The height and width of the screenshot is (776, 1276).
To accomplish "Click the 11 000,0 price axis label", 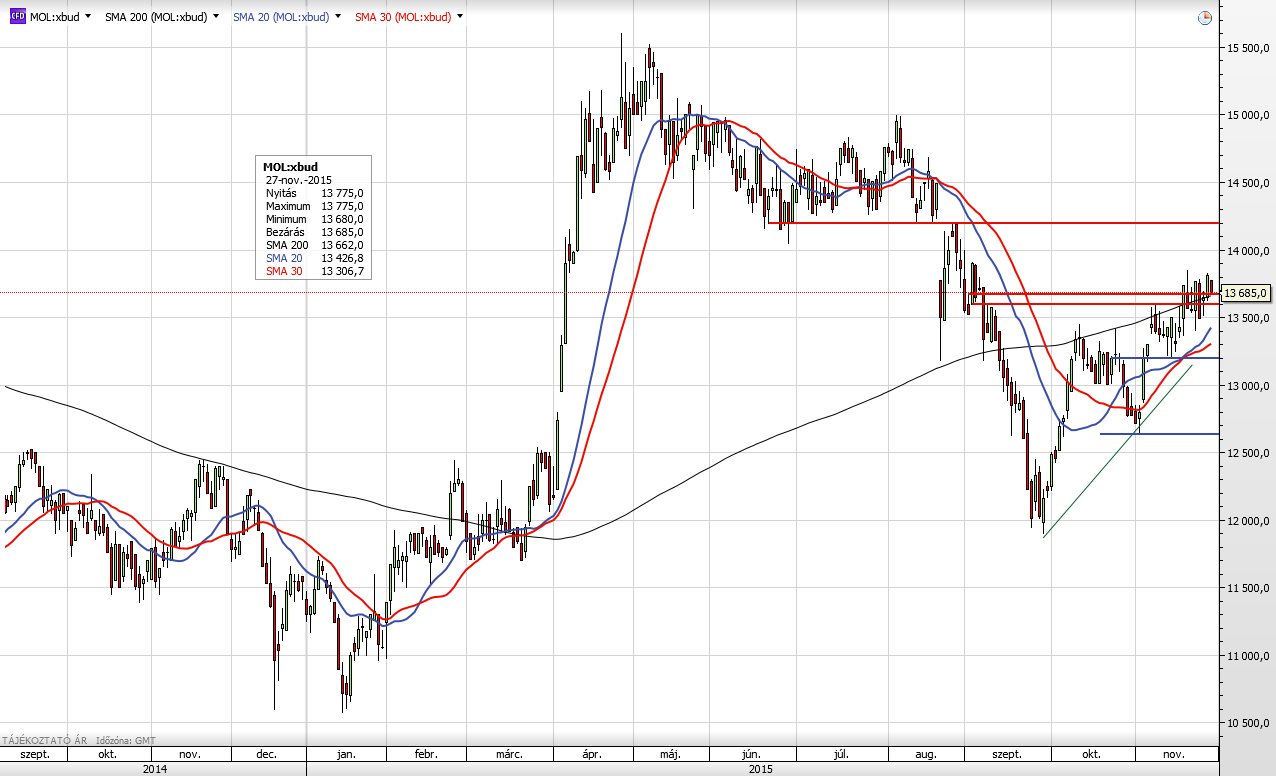I will pos(1248,657).
